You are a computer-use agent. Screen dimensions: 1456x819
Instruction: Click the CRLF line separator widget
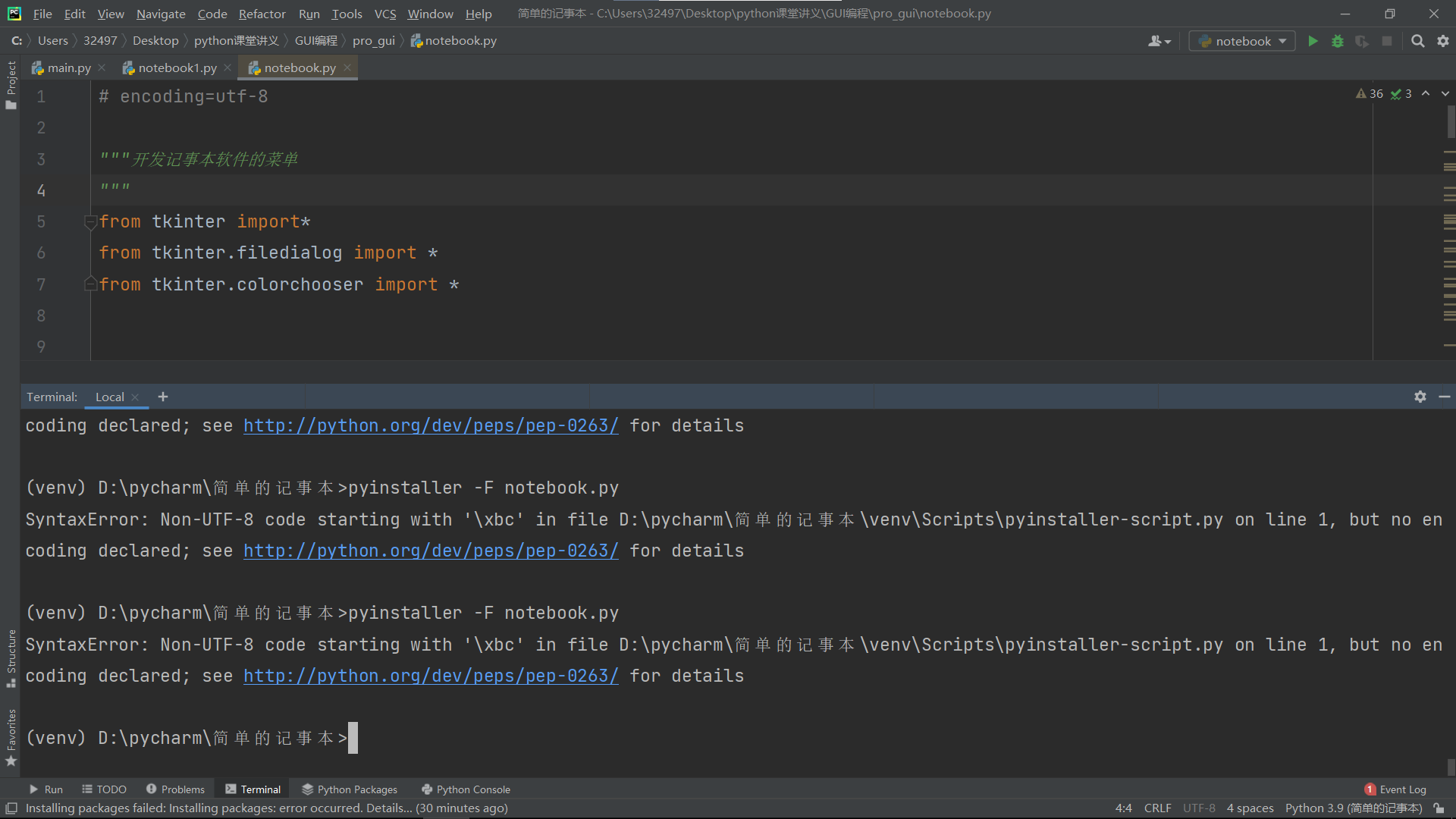point(1157,808)
